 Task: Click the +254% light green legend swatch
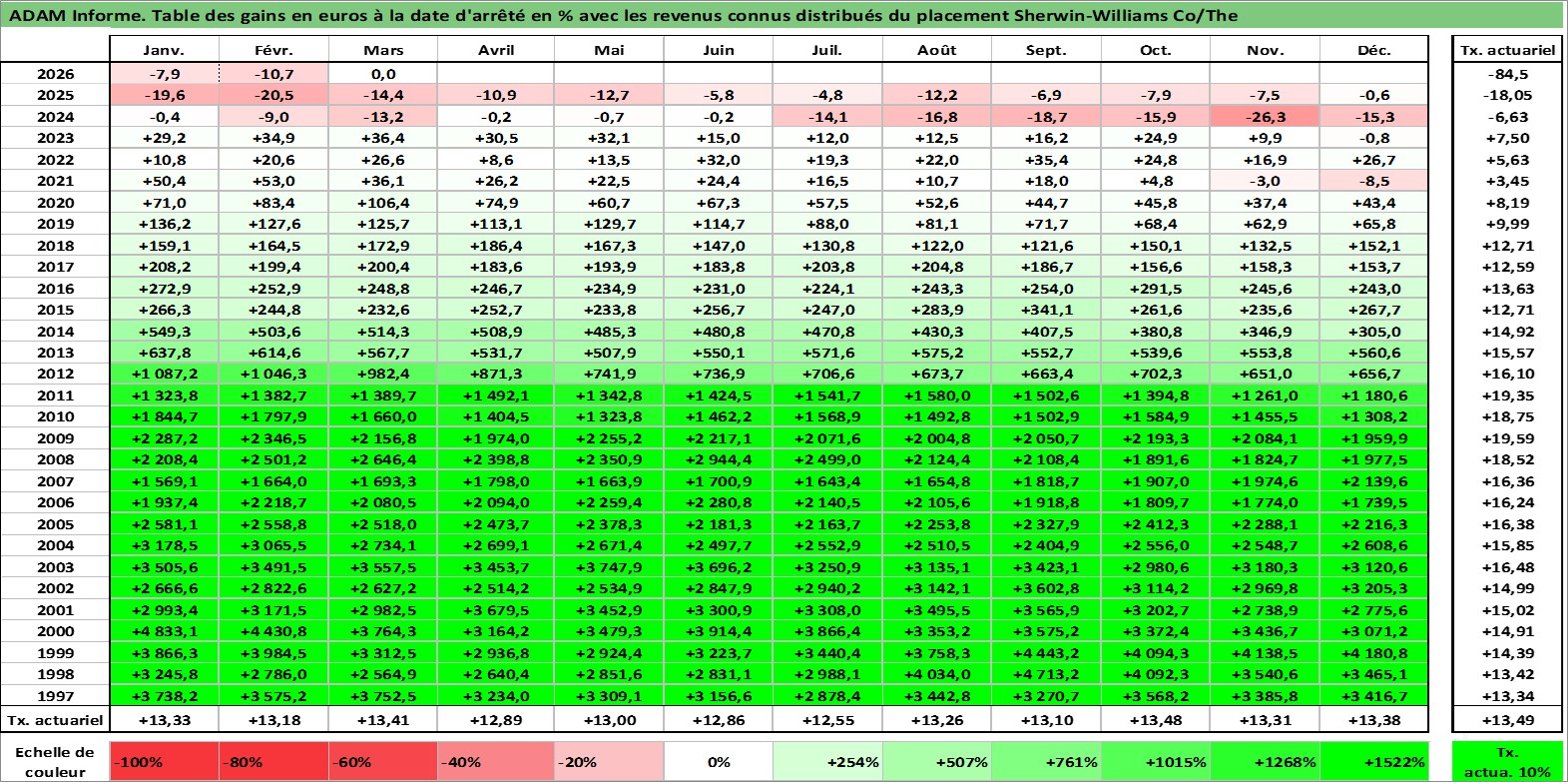coord(827,761)
